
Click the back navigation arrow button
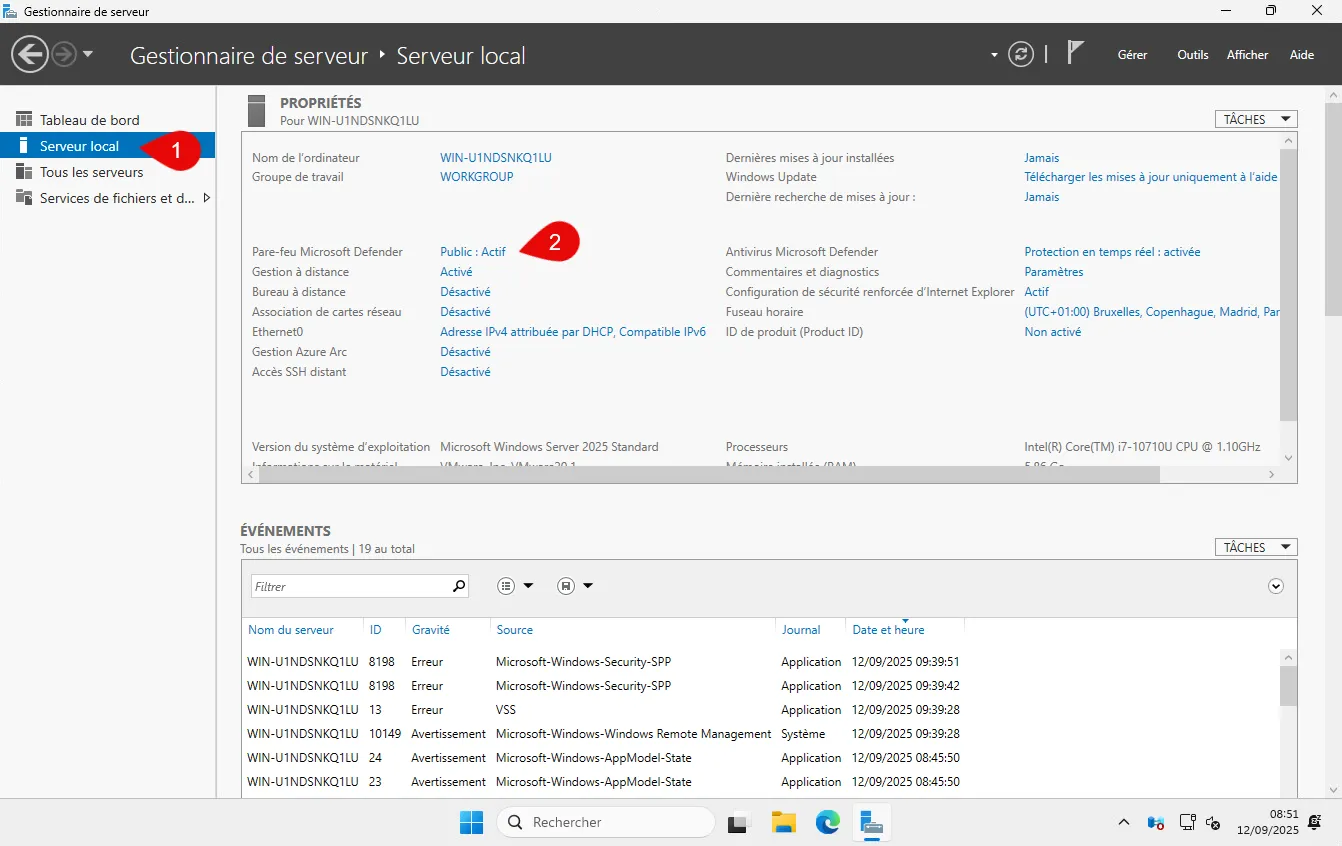click(x=30, y=54)
